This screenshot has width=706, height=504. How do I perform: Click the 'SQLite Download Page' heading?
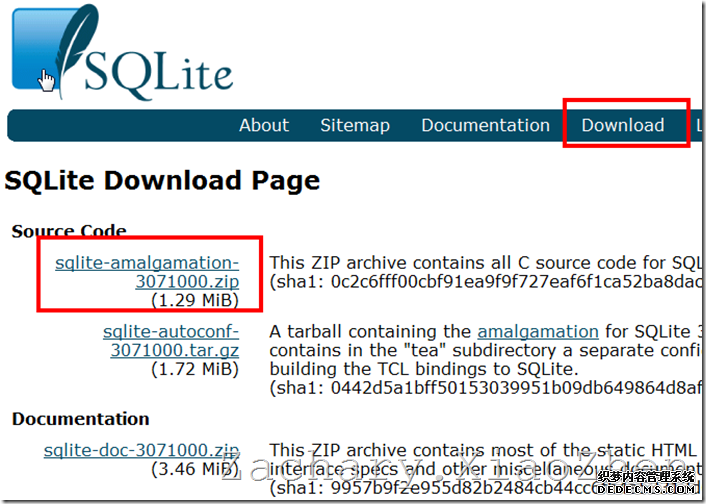162,181
